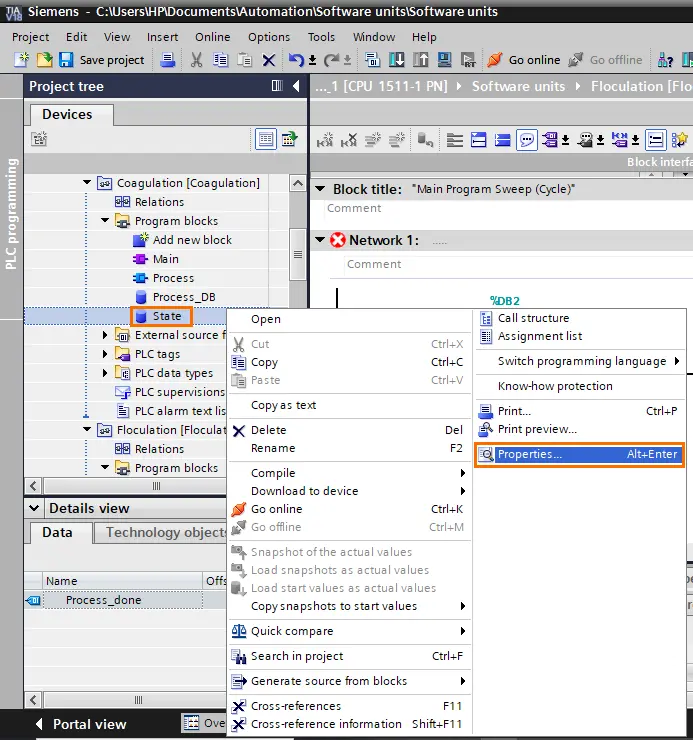Open the Compile submenu in context menu
Viewport: 693px width, 740px height.
(x=349, y=473)
